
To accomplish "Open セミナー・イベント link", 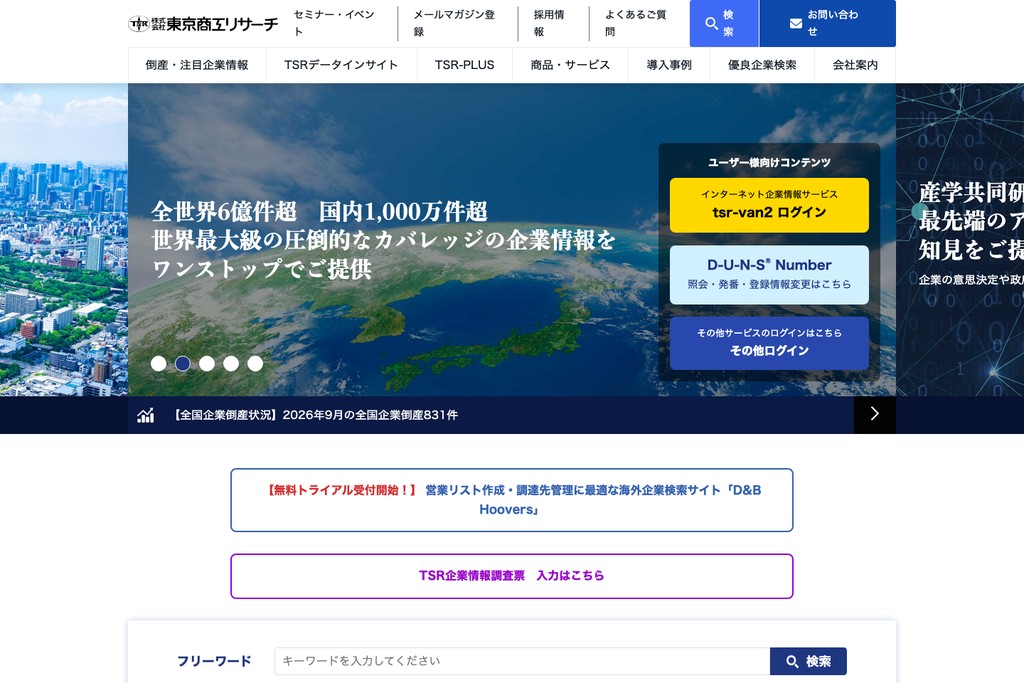I will 334,23.
